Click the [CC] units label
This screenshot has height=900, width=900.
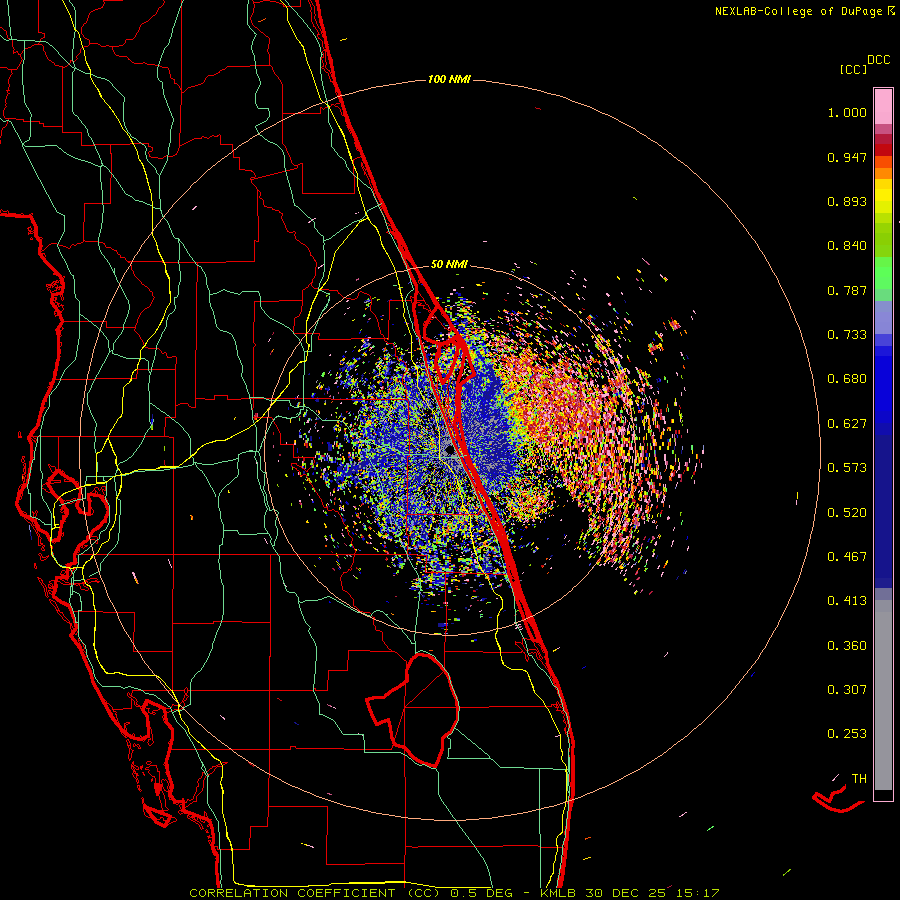(854, 69)
